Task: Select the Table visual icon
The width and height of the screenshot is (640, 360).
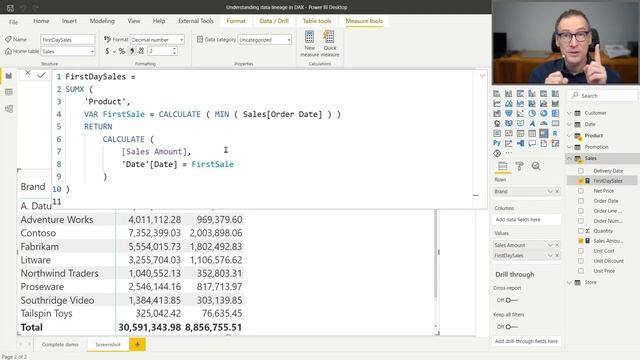Action: click(532, 133)
